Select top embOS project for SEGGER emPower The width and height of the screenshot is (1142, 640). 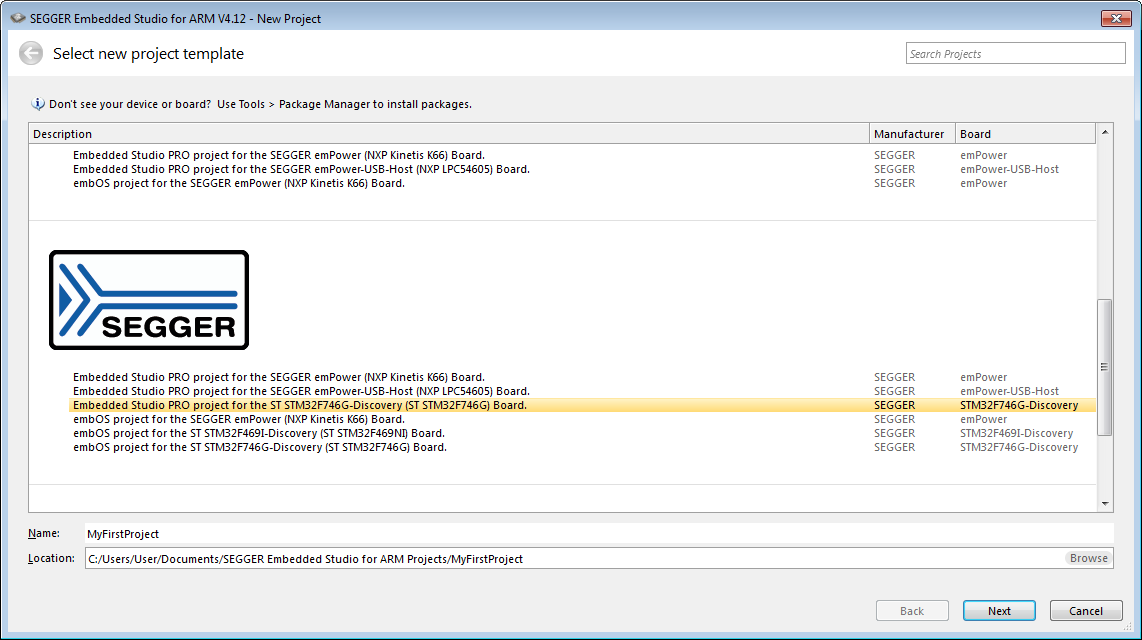(582, 183)
